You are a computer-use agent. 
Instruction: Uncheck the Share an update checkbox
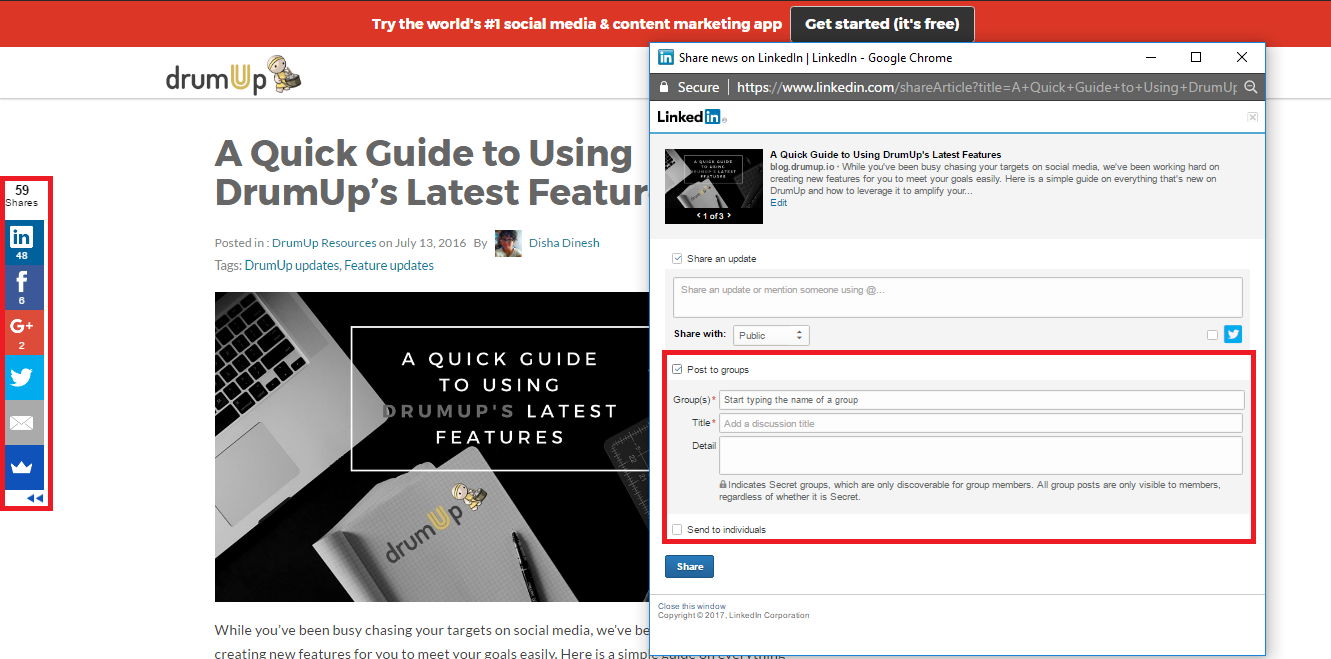tap(678, 259)
